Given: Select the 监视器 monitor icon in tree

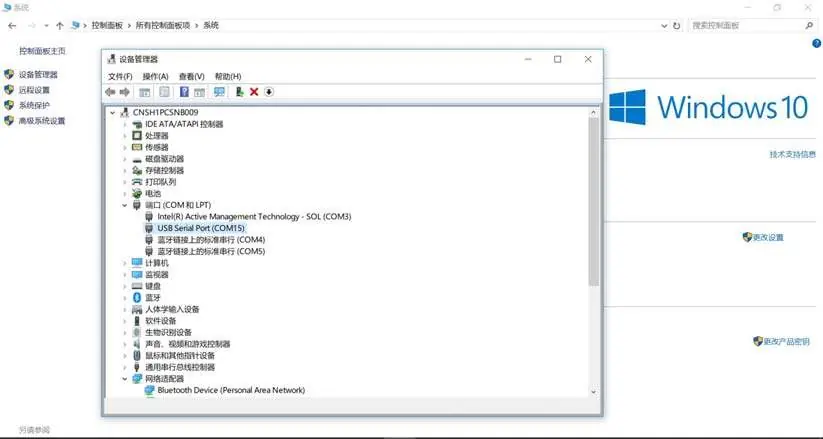Looking at the screenshot, I should tap(137, 275).
